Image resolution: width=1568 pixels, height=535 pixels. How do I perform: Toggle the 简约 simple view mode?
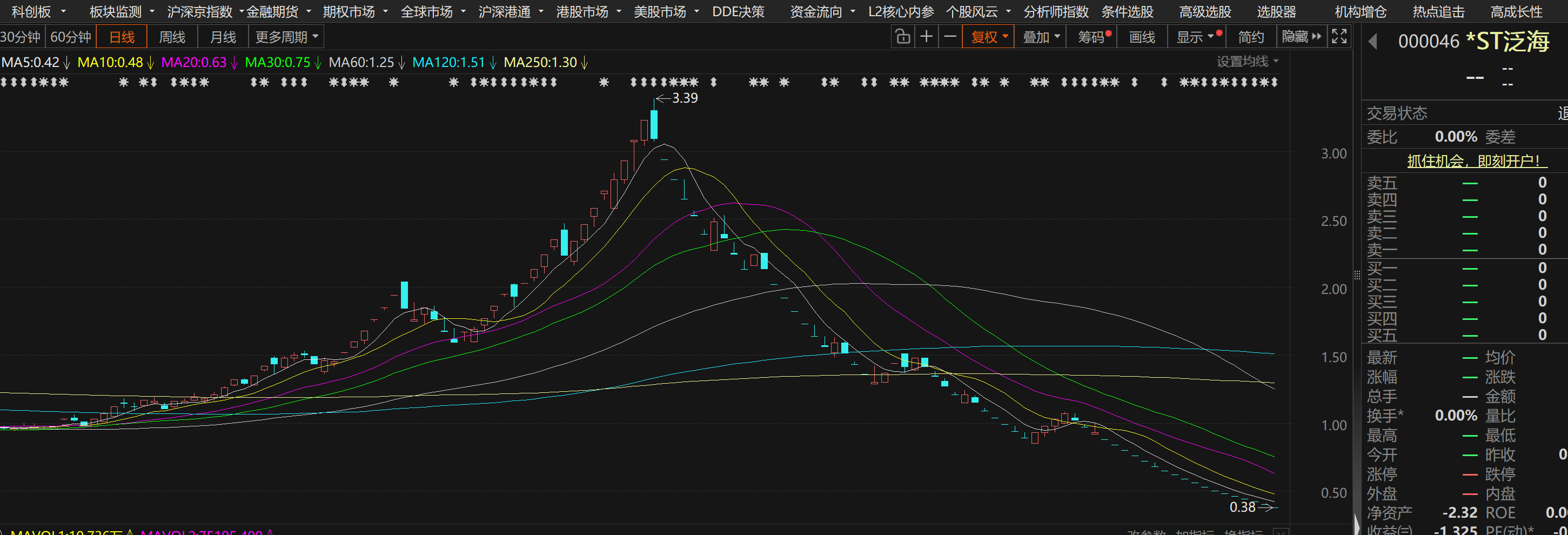[x=1251, y=37]
